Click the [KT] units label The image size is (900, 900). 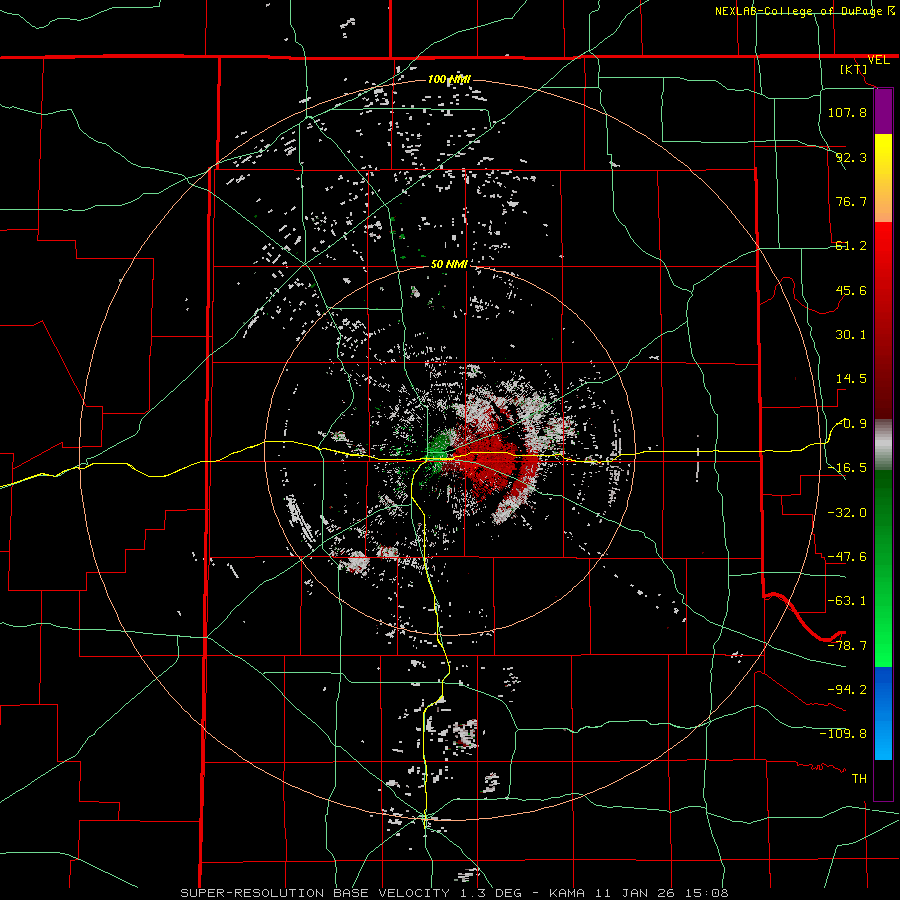(854, 69)
